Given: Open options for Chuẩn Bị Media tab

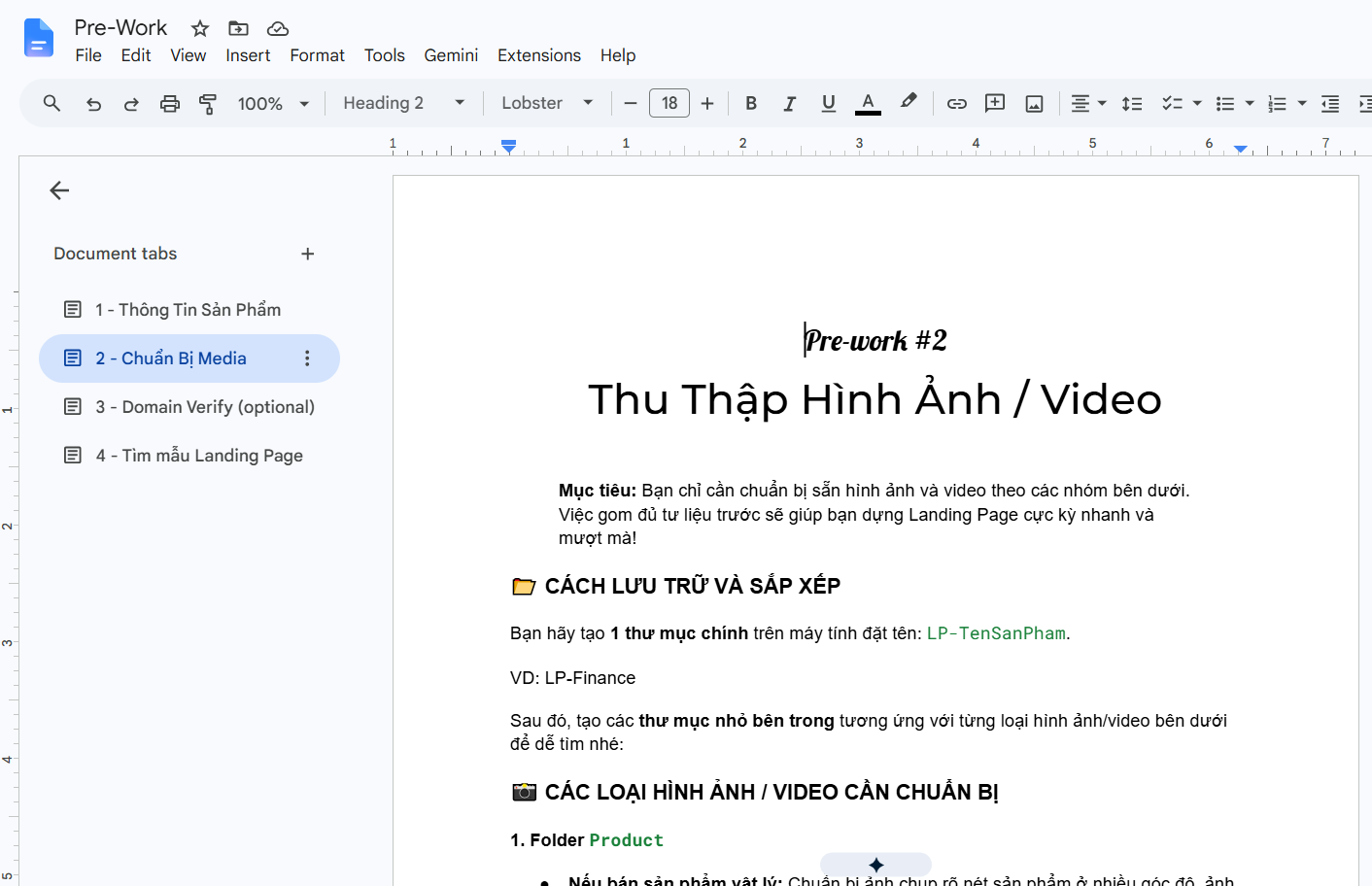Looking at the screenshot, I should 307,358.
